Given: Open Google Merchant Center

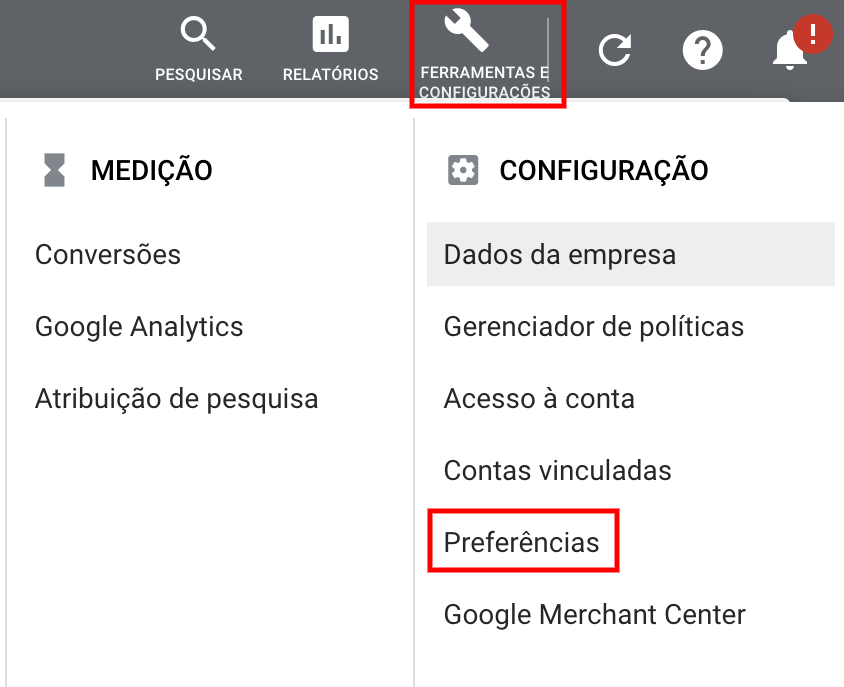Looking at the screenshot, I should point(594,614).
